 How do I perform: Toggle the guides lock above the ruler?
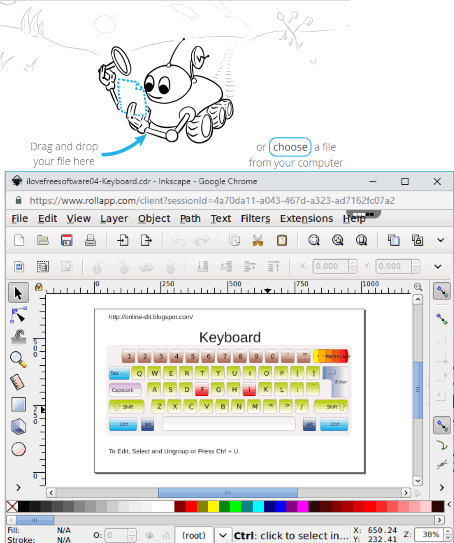(38, 287)
